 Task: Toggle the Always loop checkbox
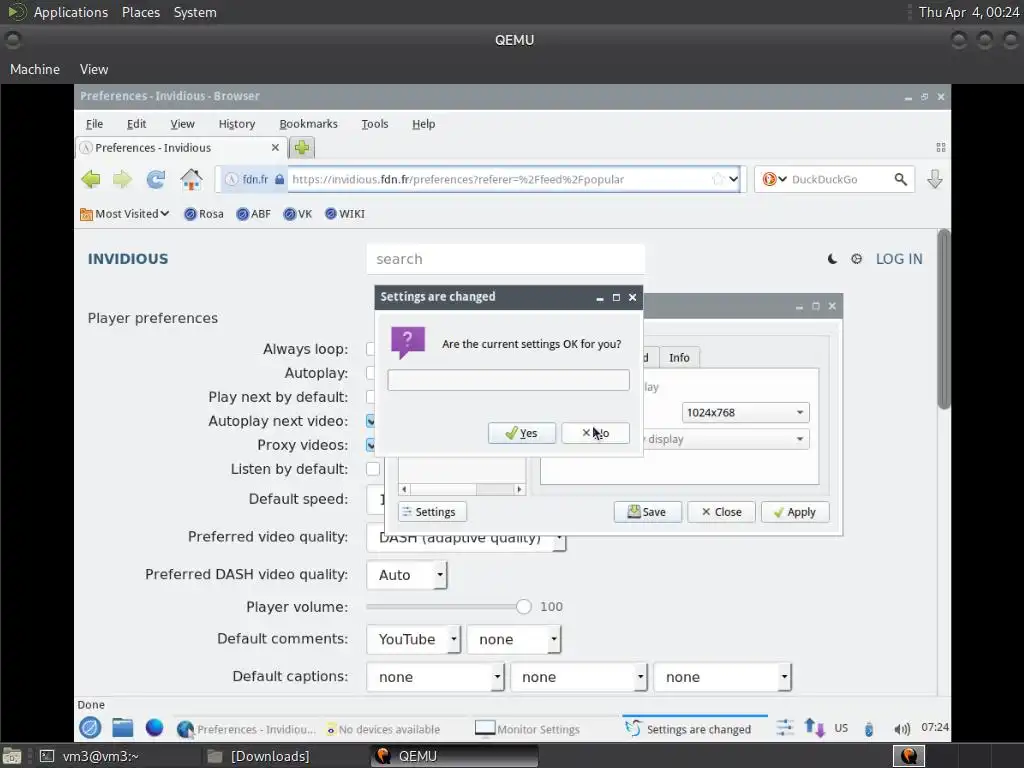click(370, 349)
